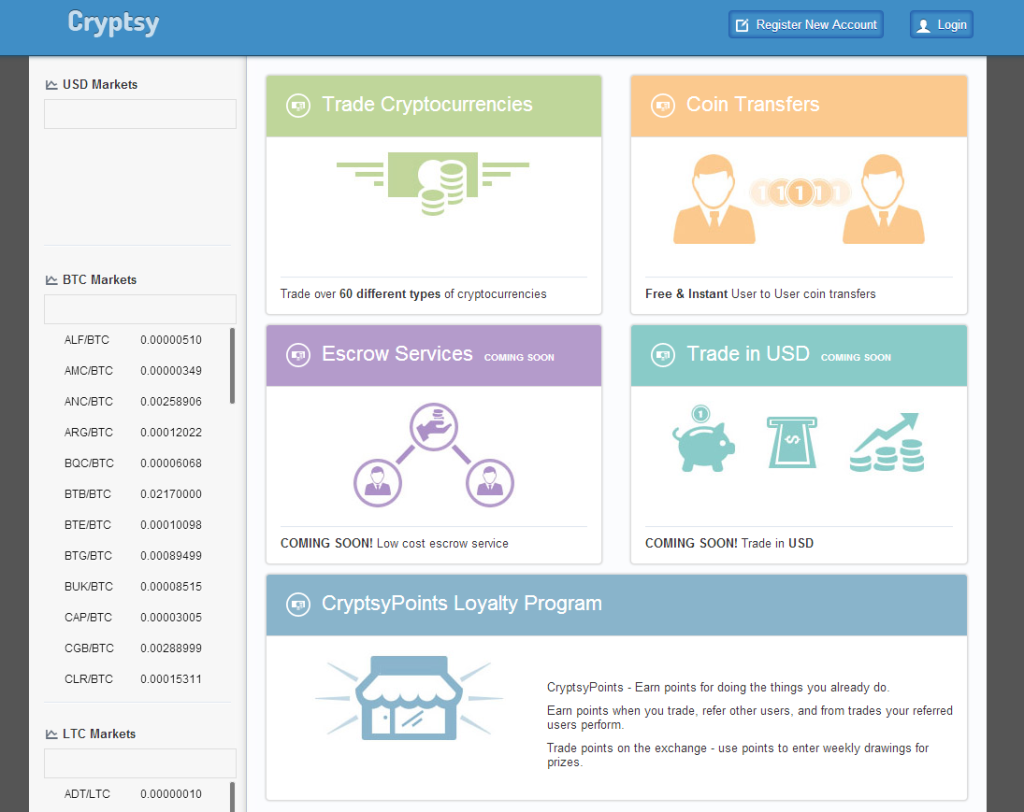The width and height of the screenshot is (1024, 812).
Task: Click the user icon in Login button
Action: pyautogui.click(x=923, y=25)
